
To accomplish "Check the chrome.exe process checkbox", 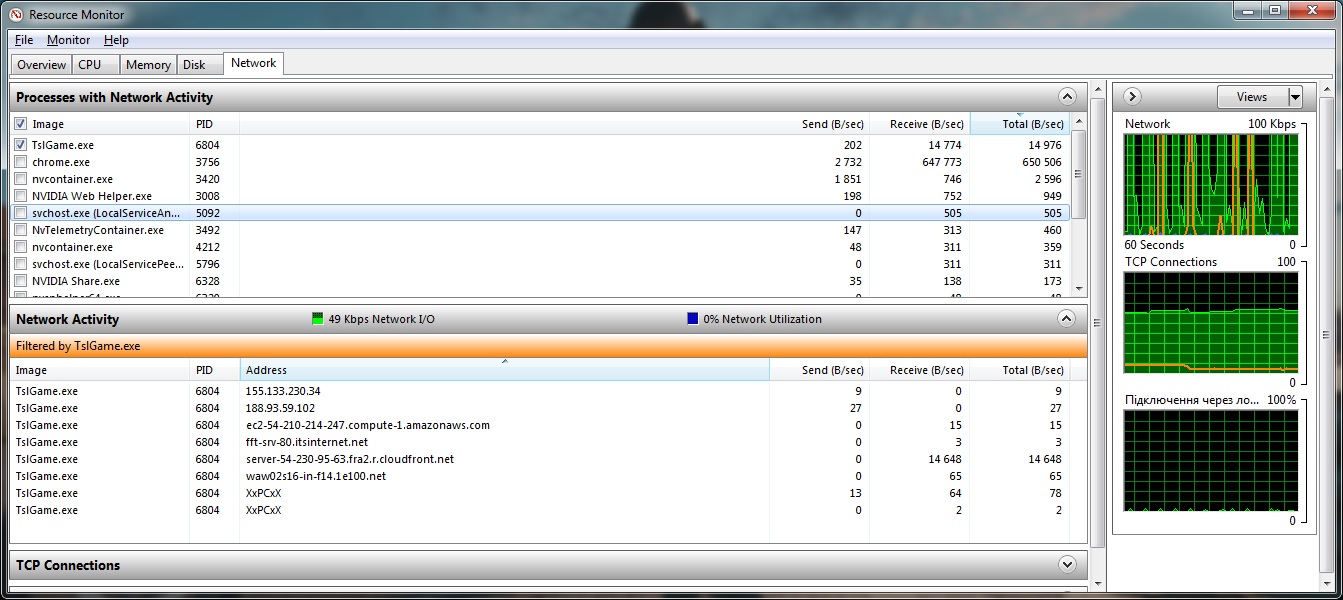I will coord(21,162).
